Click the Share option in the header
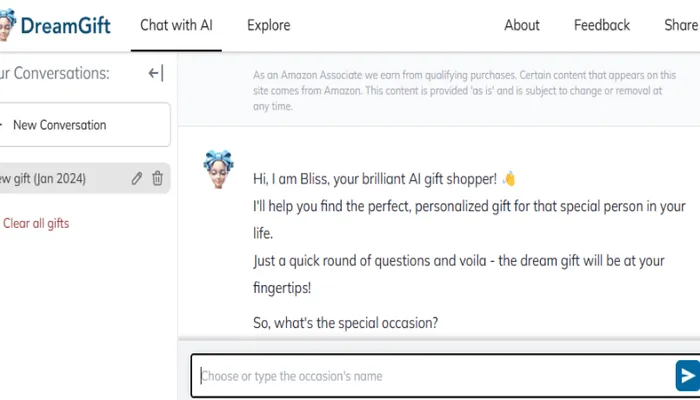 point(681,25)
